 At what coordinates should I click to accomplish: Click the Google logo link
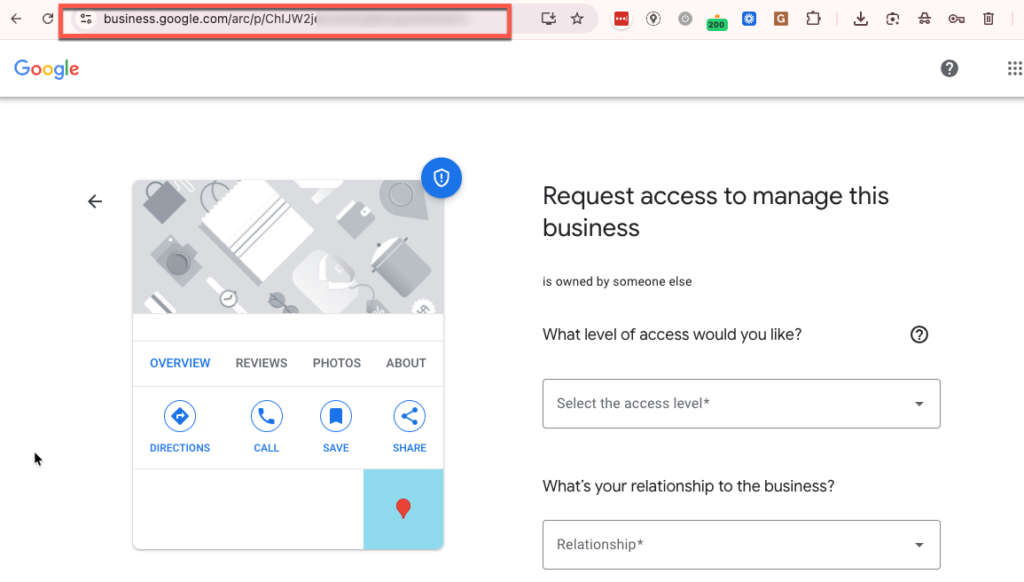[x=46, y=69]
